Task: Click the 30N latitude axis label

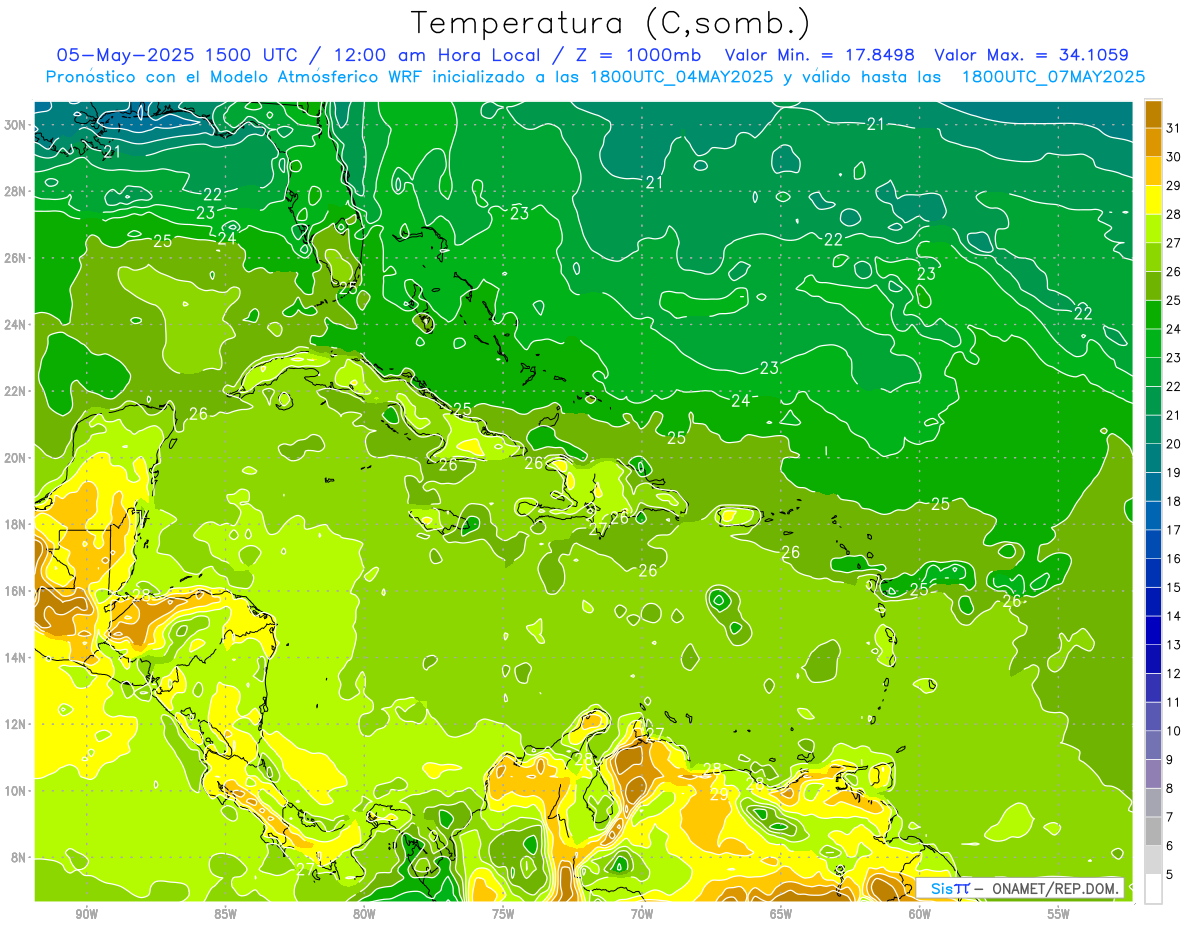Action: [16, 125]
